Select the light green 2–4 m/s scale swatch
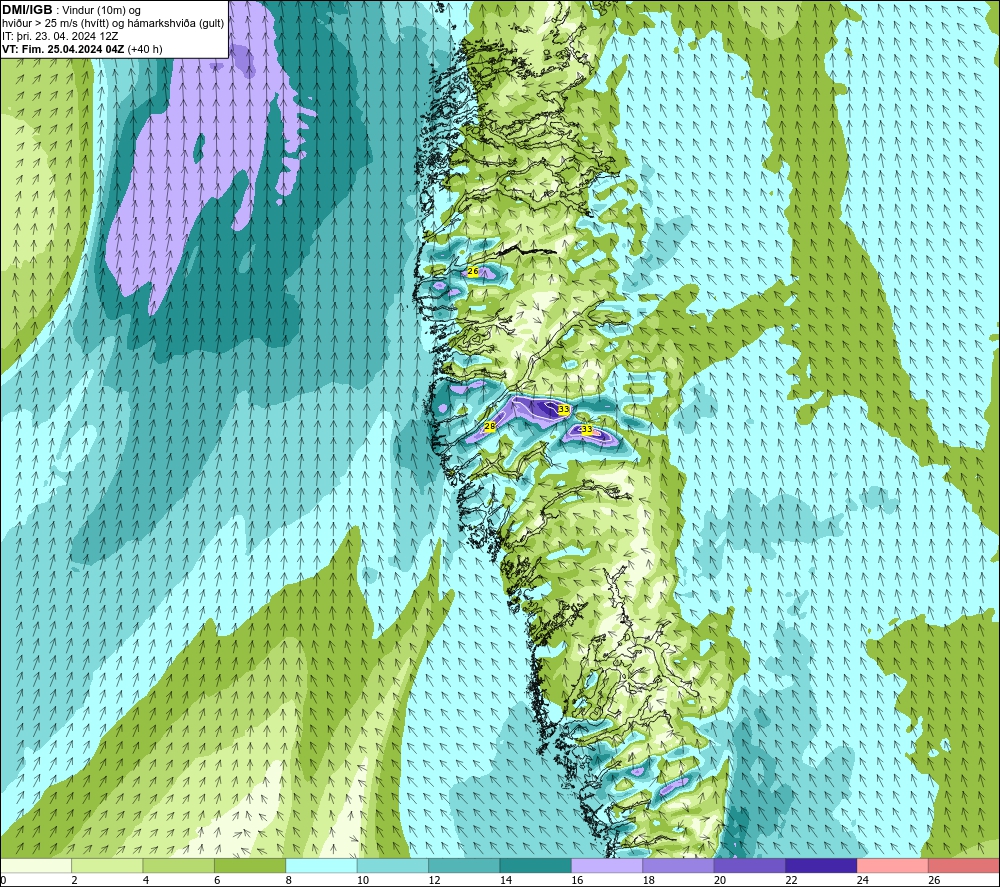The width and height of the screenshot is (1000, 887). pos(107,865)
